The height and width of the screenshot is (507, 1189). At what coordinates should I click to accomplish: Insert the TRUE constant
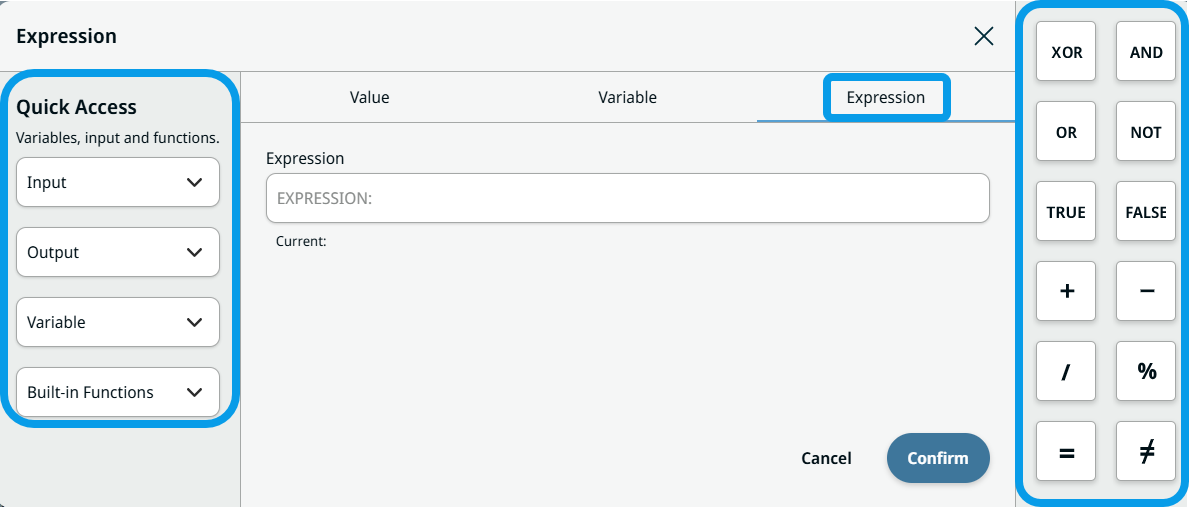tap(1066, 212)
